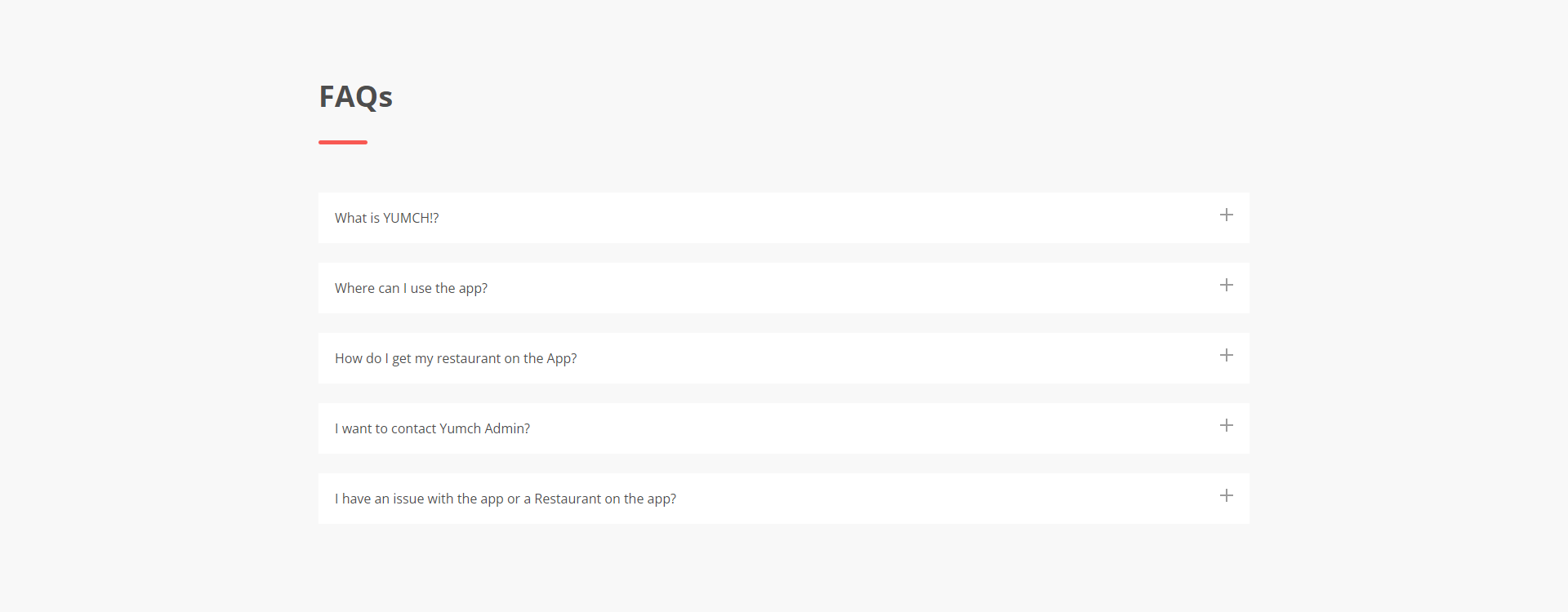Click the plus icon on the restaurant listing question
This screenshot has height=612, width=1568.
1226,355
